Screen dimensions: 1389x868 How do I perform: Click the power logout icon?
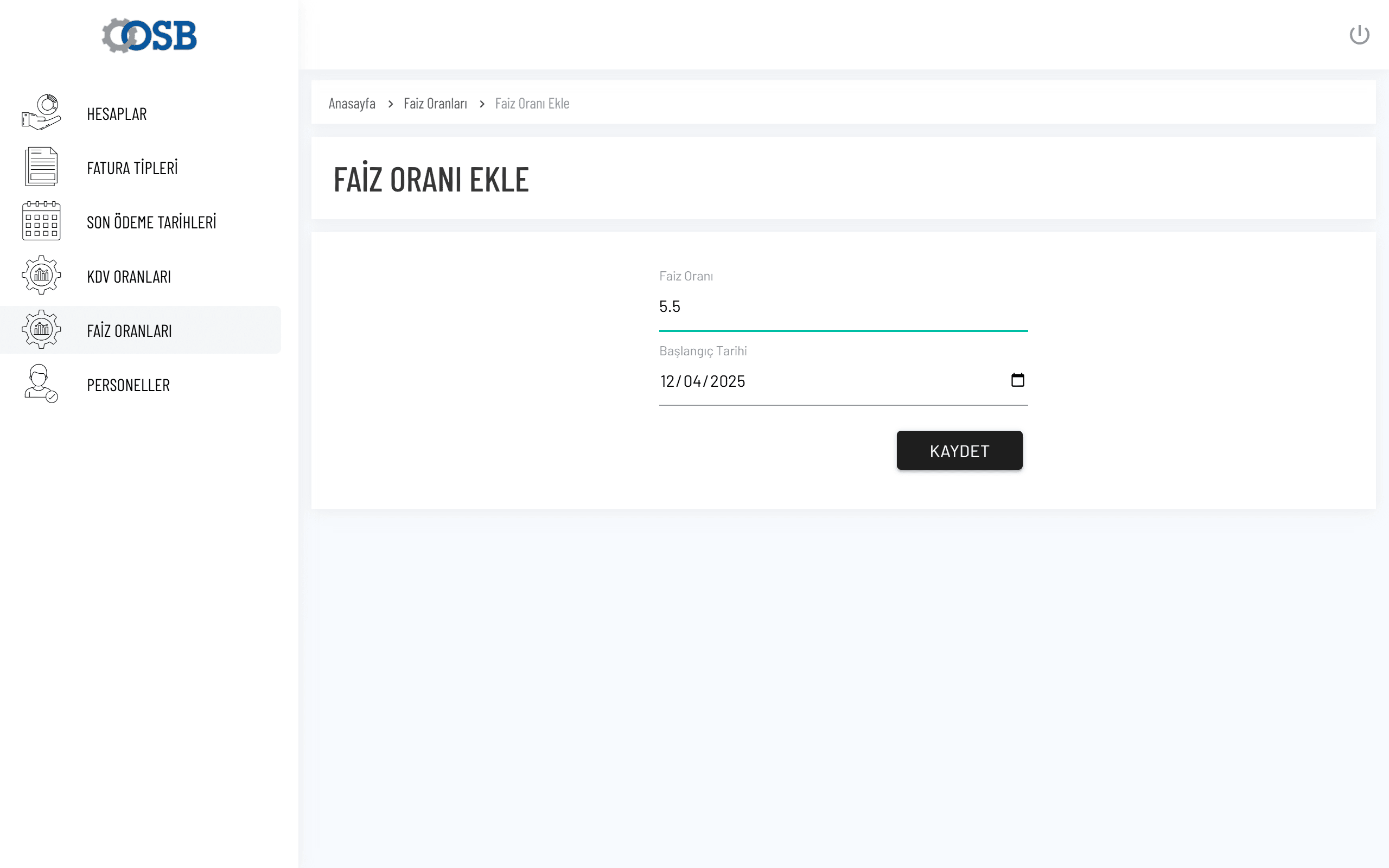(1359, 35)
